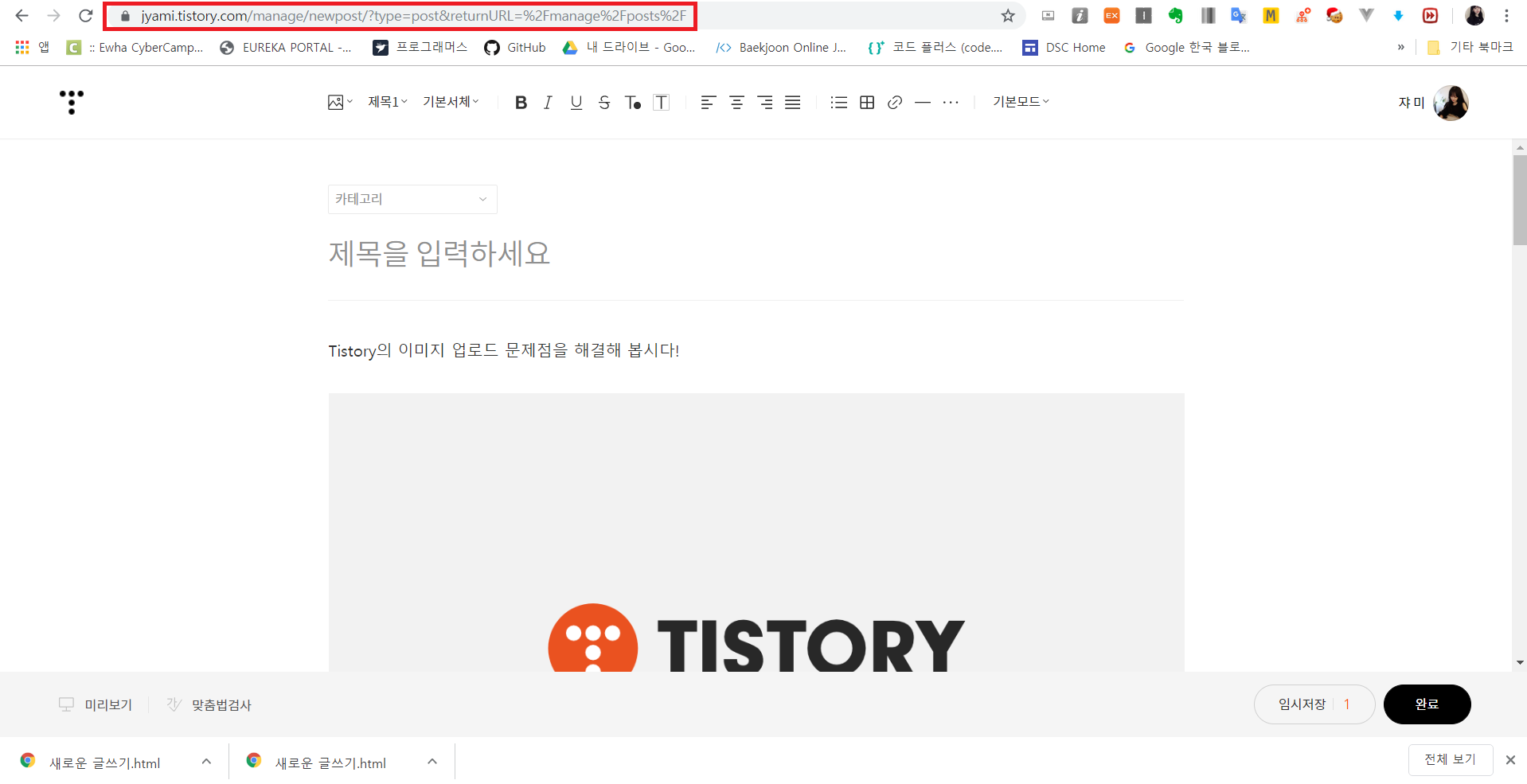Justify the text alignment
Screen dimensions: 1527x784
[793, 103]
